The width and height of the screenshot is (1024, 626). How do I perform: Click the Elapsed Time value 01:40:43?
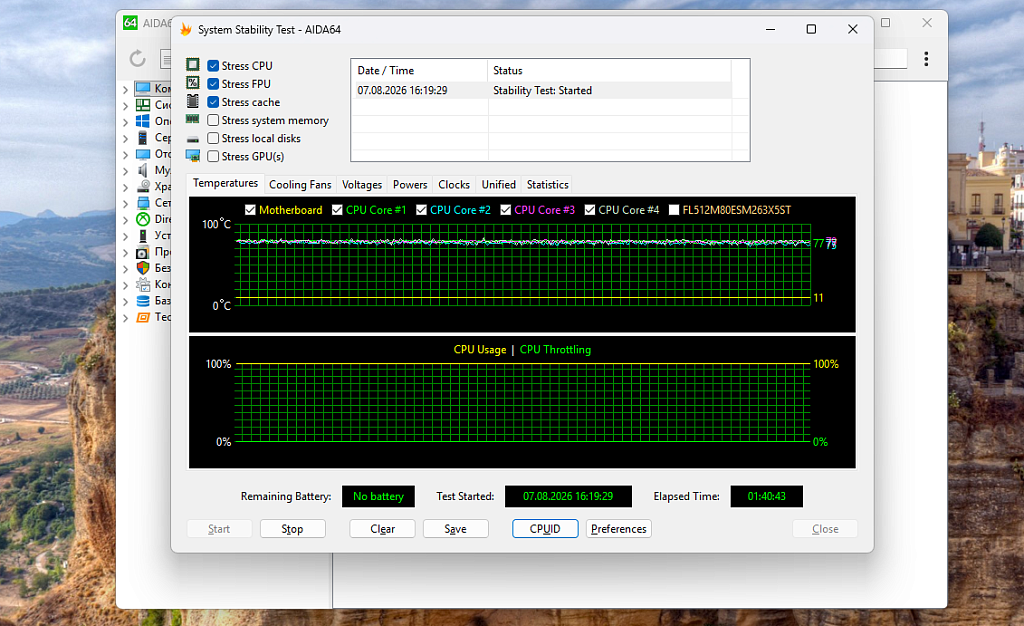click(x=767, y=496)
